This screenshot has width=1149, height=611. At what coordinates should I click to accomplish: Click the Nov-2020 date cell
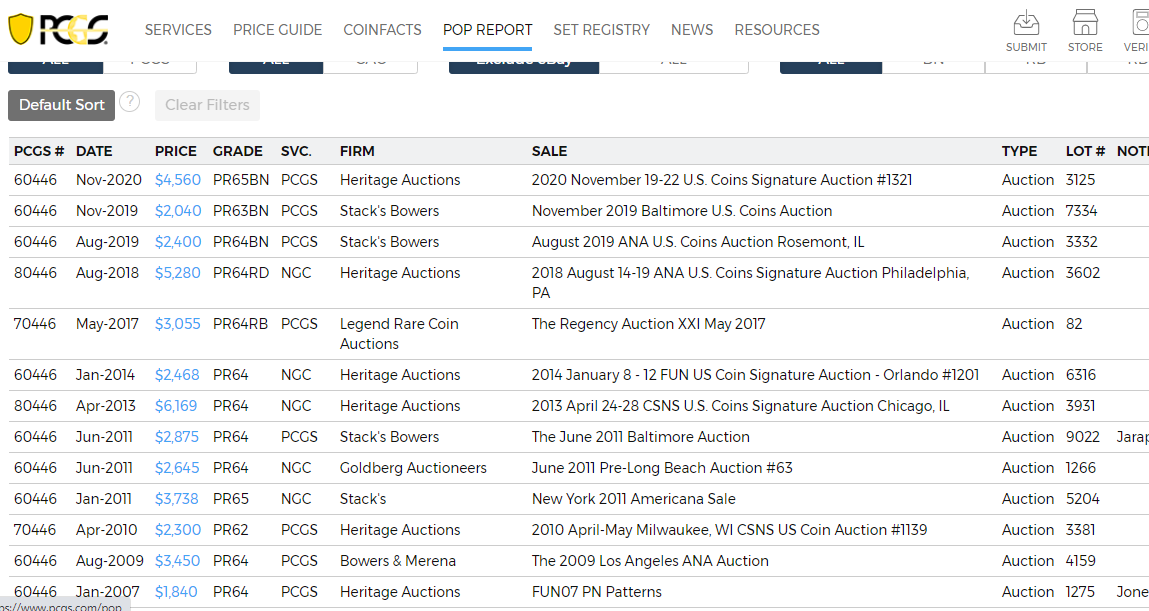[x=109, y=180]
